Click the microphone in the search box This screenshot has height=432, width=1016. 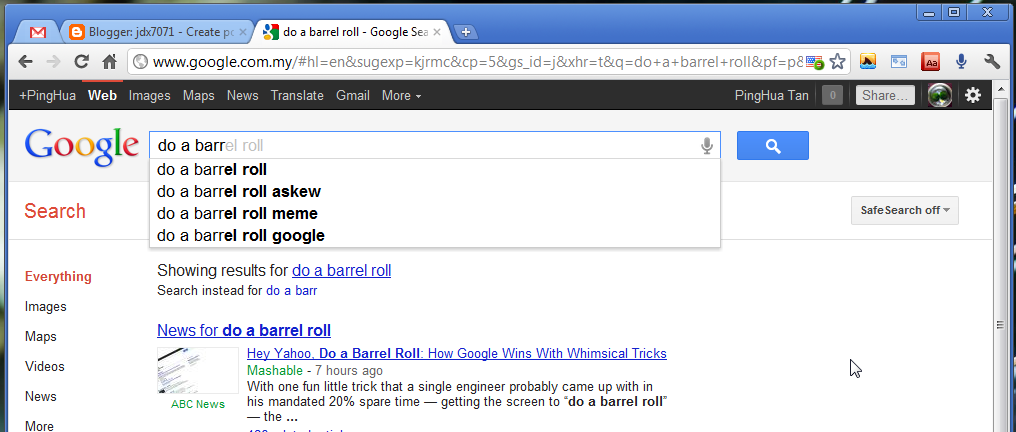[x=707, y=146]
